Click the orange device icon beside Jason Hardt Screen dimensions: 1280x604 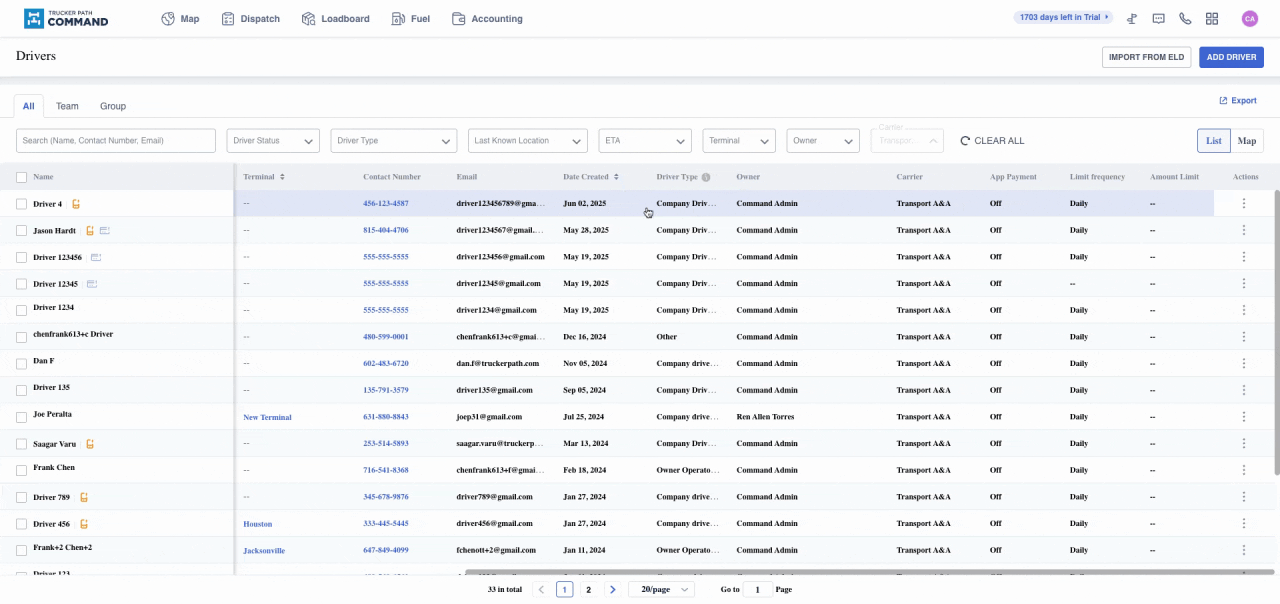[90, 230]
